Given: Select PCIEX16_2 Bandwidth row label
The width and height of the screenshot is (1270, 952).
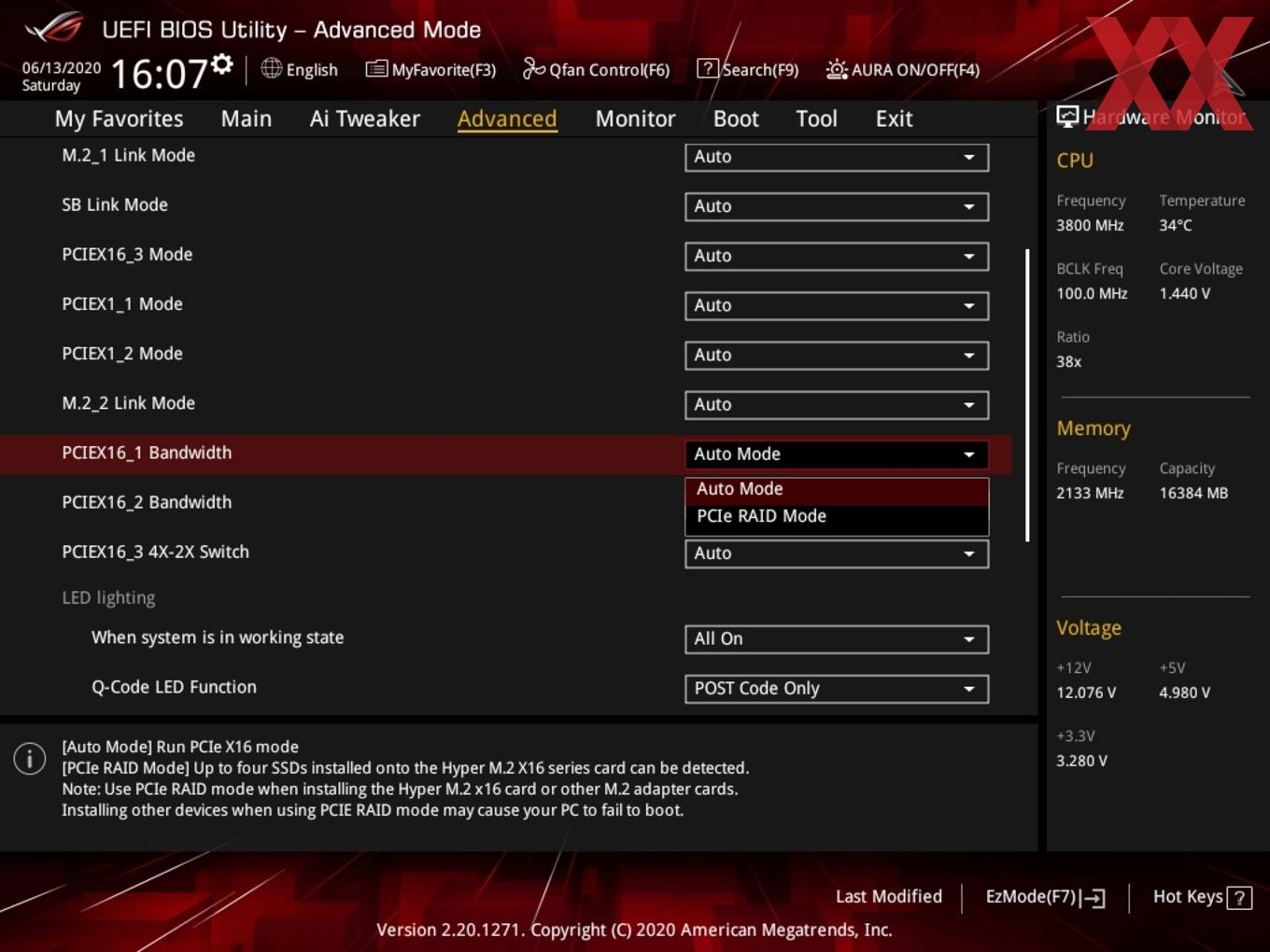Looking at the screenshot, I should pyautogui.click(x=147, y=502).
